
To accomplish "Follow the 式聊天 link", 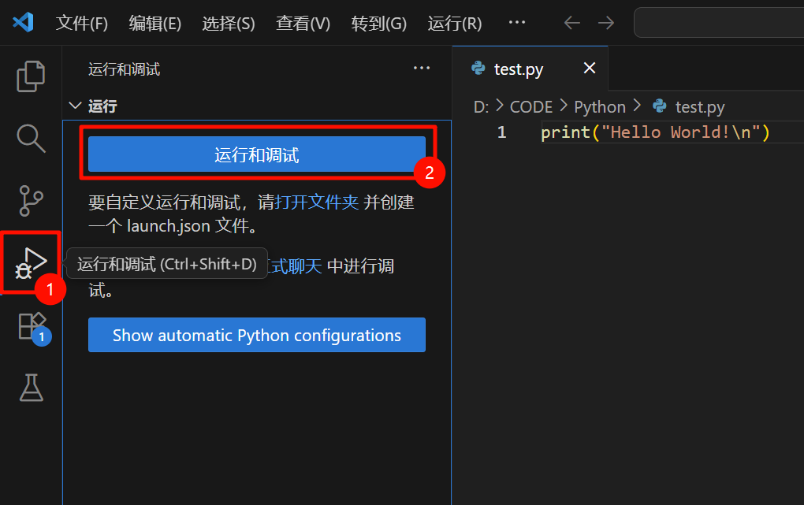I will point(294,266).
